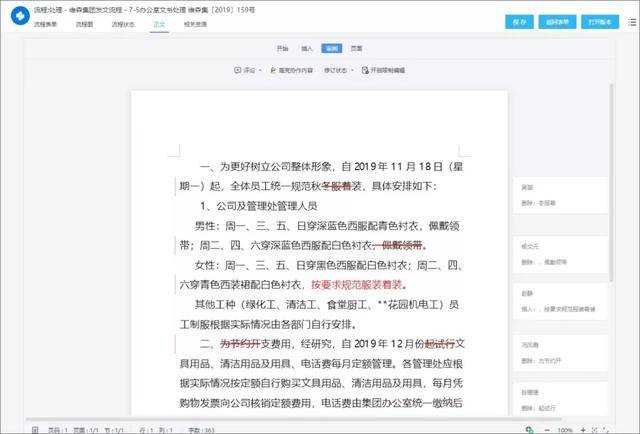Switch to the 正文 tab
This screenshot has height=434, width=640.
click(x=159, y=24)
